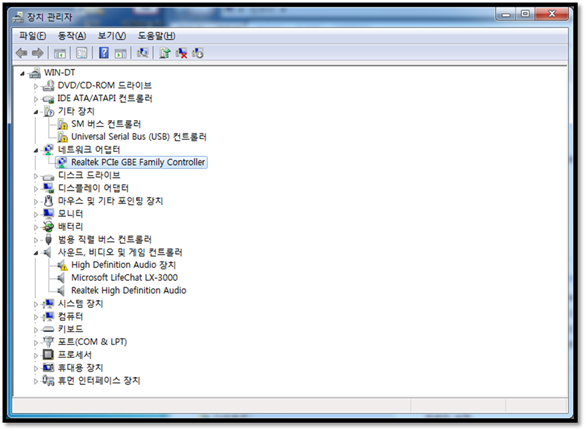Select the SM 버스 컨트롤러 device
This screenshot has height=431, width=586.
[106, 124]
